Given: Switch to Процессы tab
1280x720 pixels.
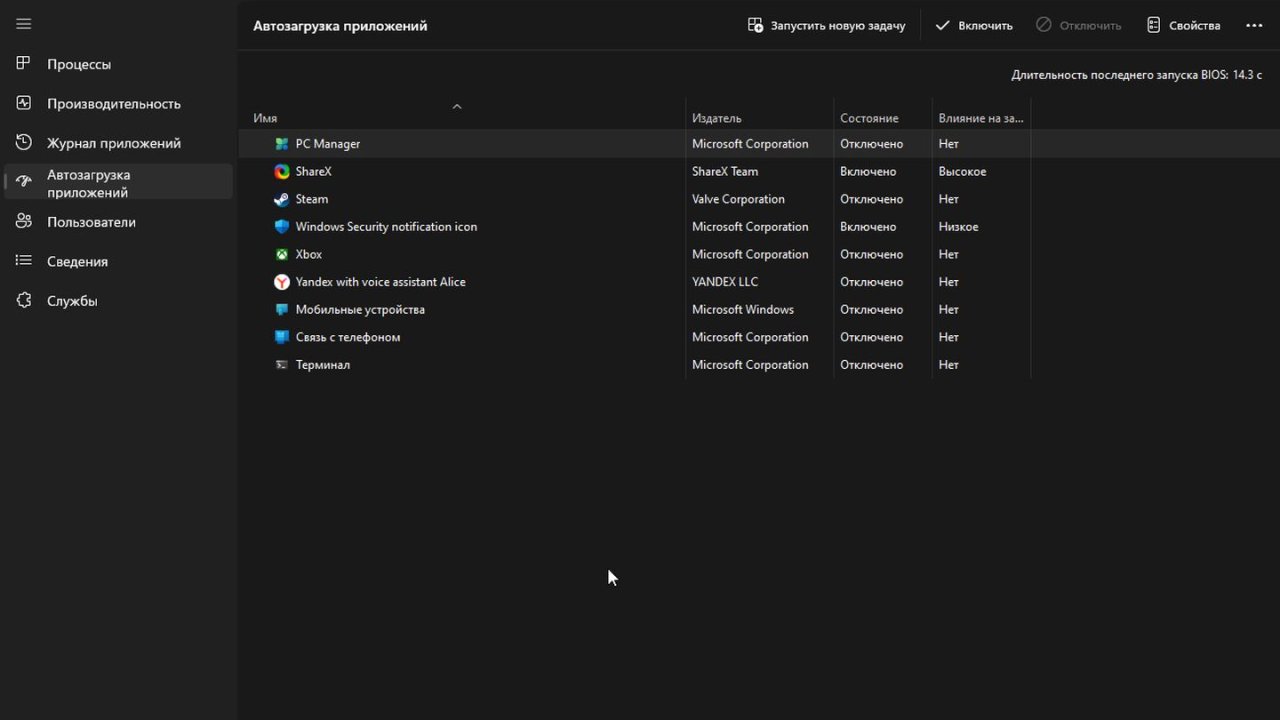Looking at the screenshot, I should [x=79, y=64].
